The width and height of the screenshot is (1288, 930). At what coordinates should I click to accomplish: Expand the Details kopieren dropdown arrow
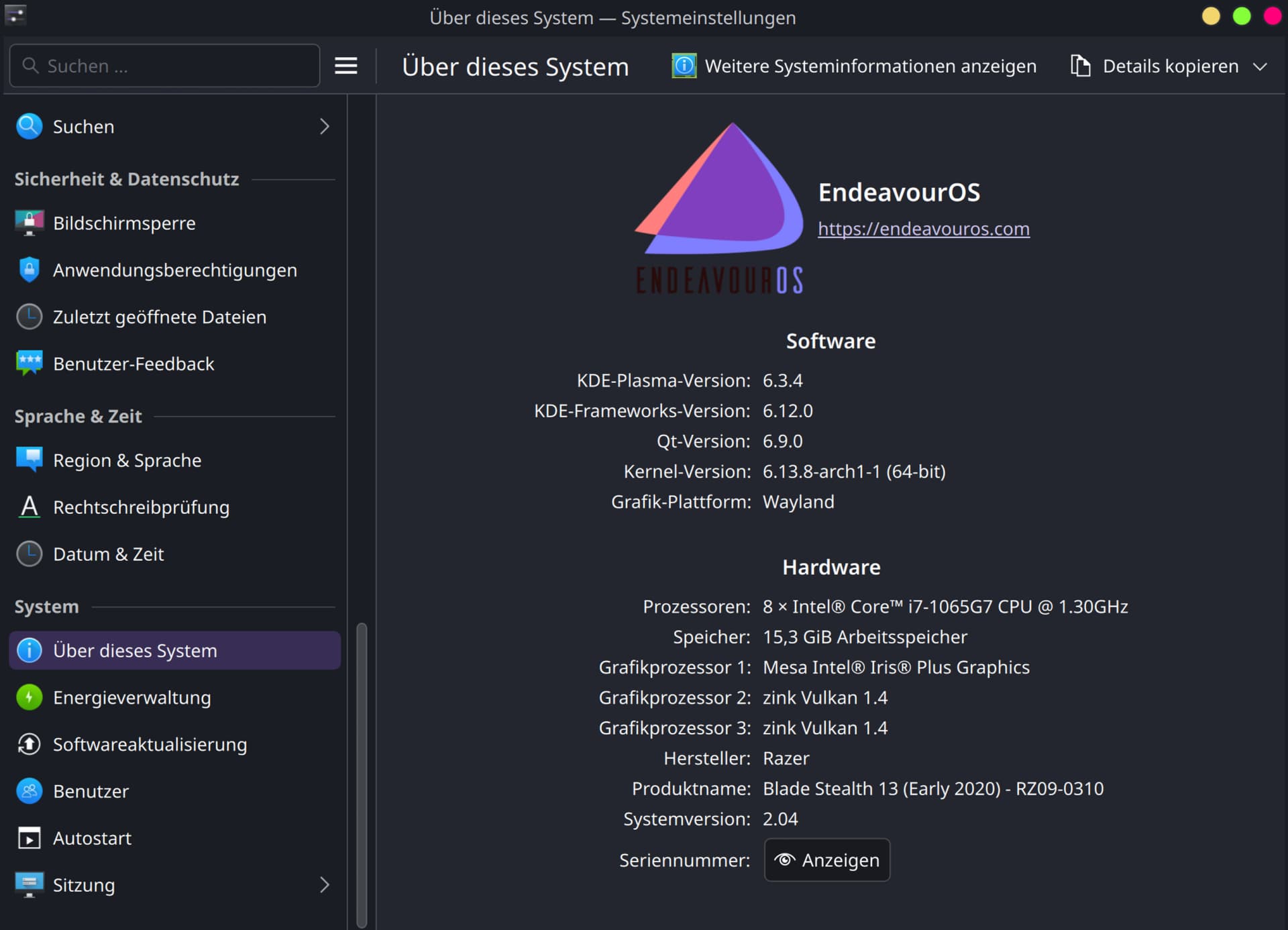[x=1260, y=66]
